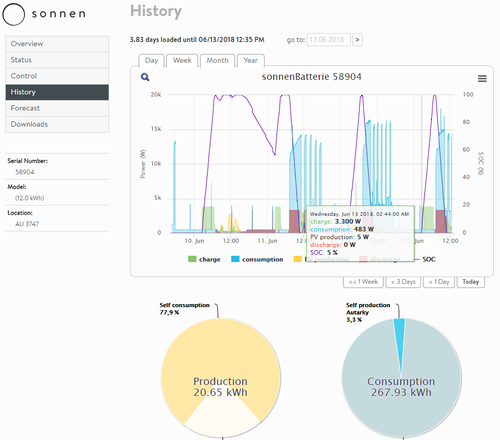Image resolution: width=500 pixels, height=440 pixels.
Task: Click the blue consumption legend swatch
Action: 235,259
